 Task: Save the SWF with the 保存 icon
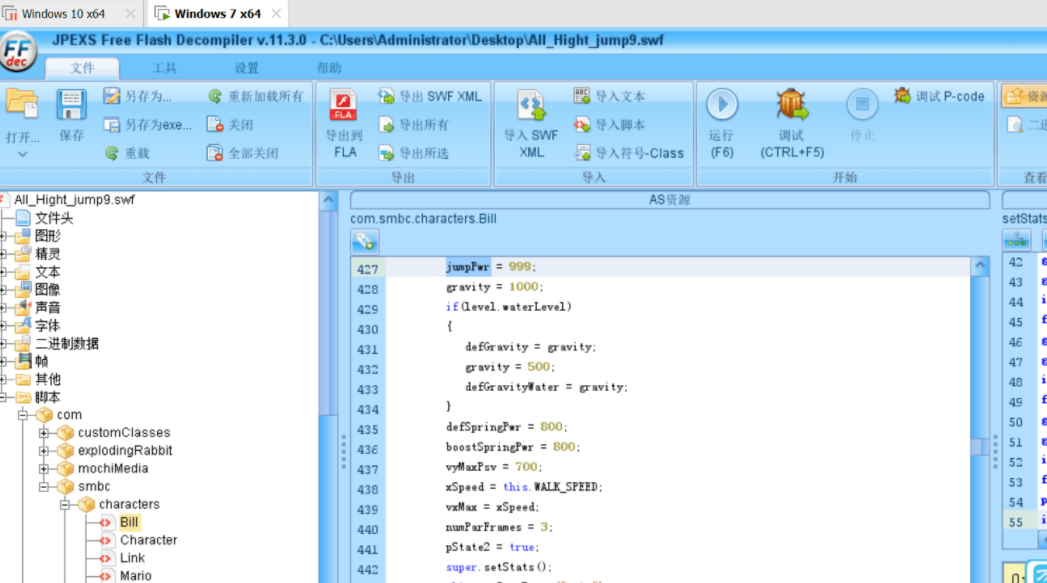point(71,116)
